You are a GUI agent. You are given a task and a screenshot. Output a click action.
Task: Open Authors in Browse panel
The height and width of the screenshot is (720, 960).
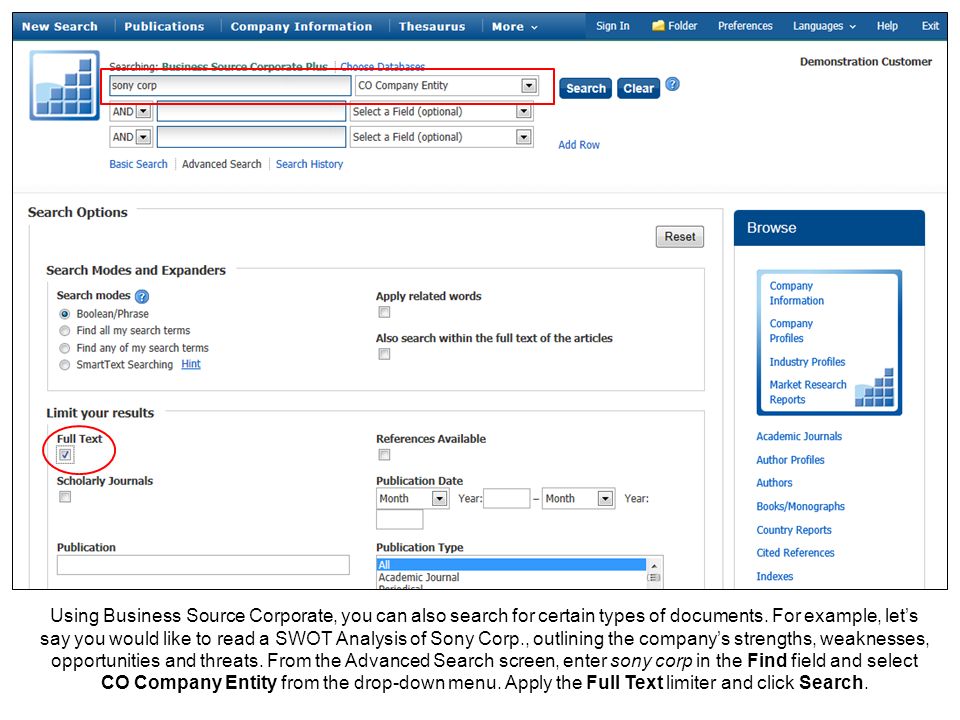tap(774, 482)
